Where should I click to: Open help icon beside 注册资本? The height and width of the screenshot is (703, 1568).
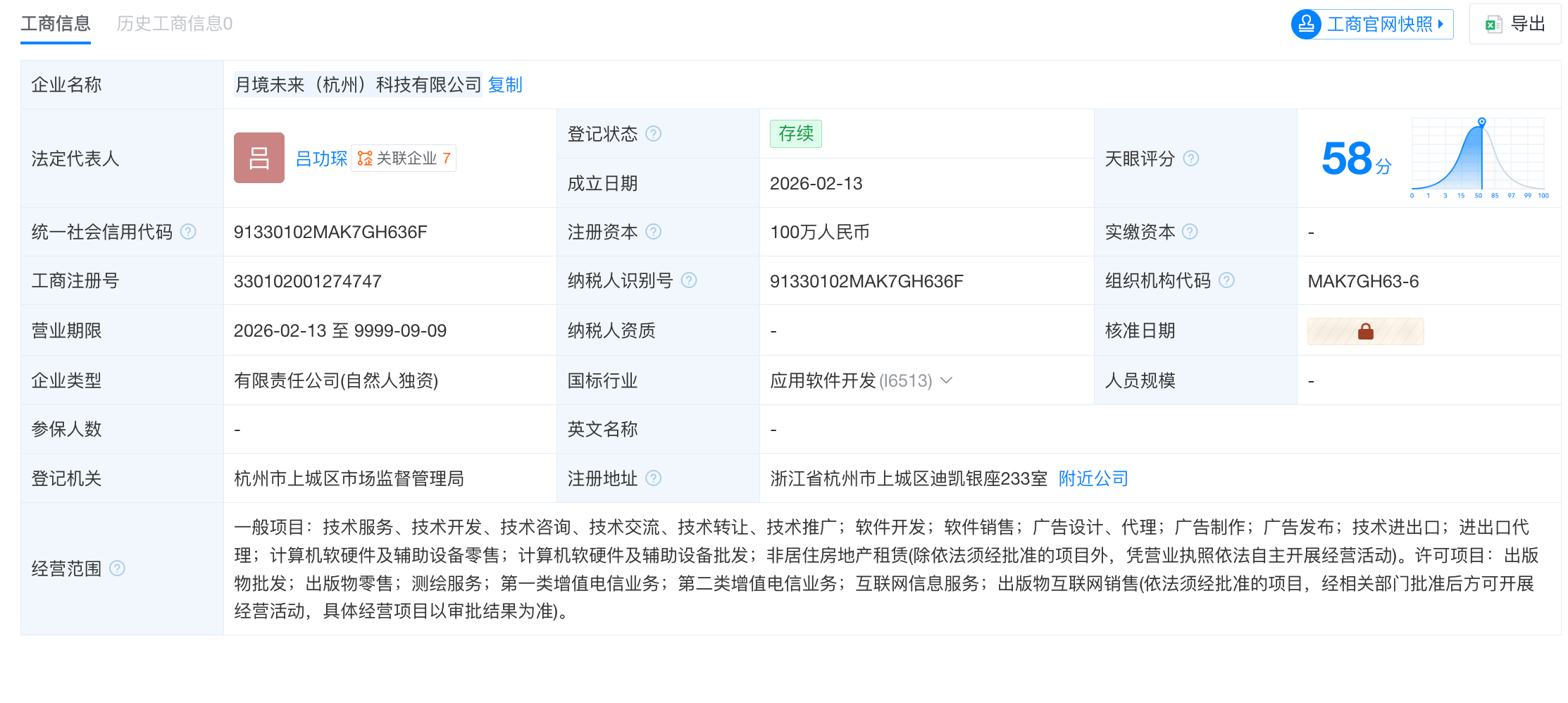tap(654, 232)
